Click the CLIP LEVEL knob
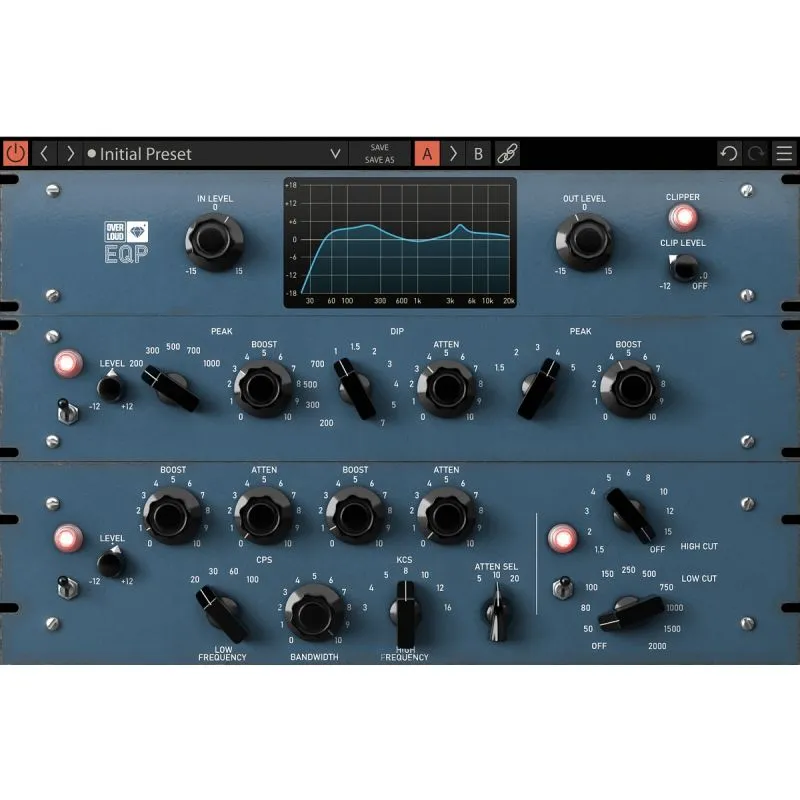Viewport: 800px width, 800px height. [684, 268]
